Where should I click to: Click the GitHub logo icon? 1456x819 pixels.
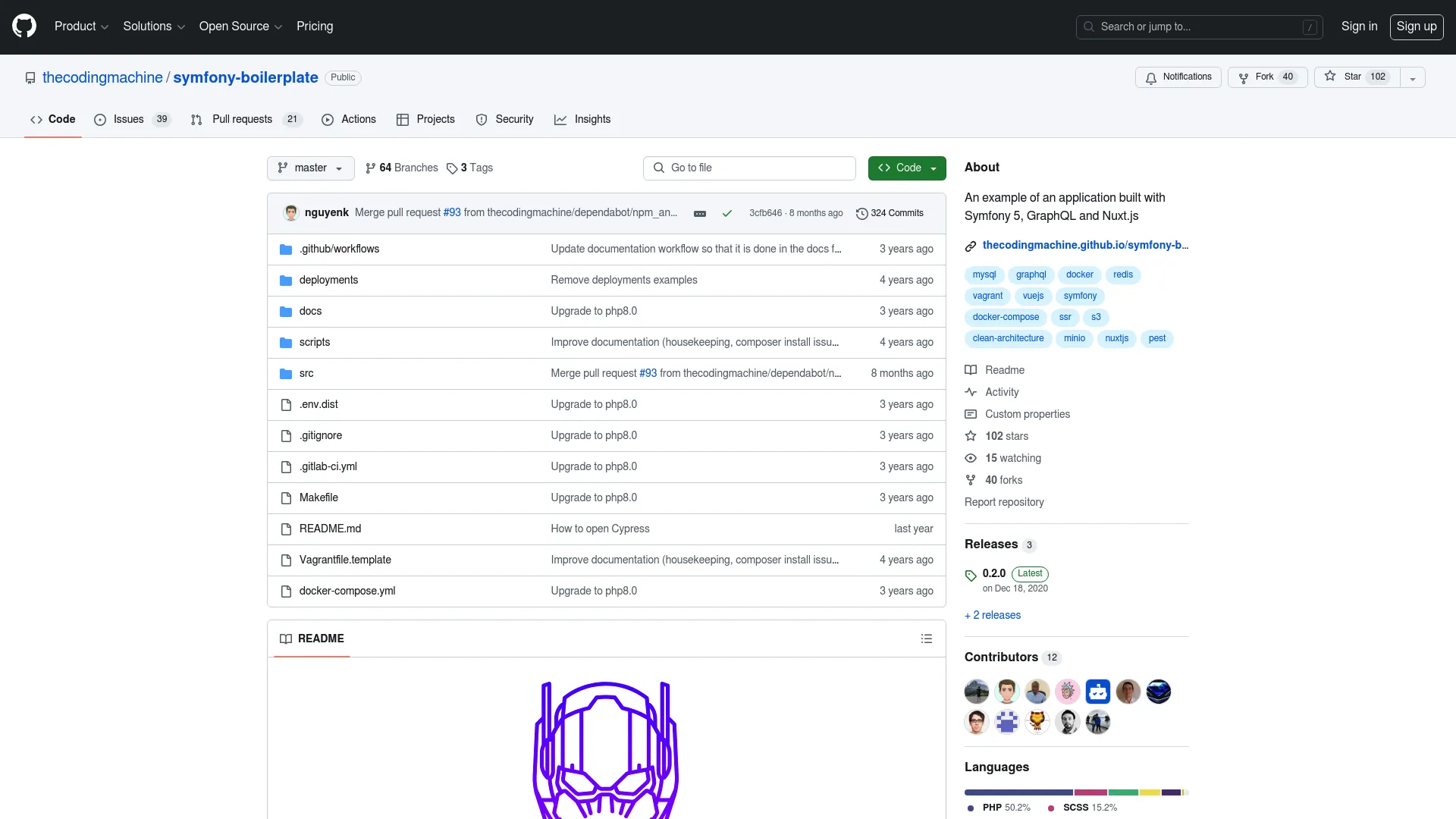click(x=24, y=27)
